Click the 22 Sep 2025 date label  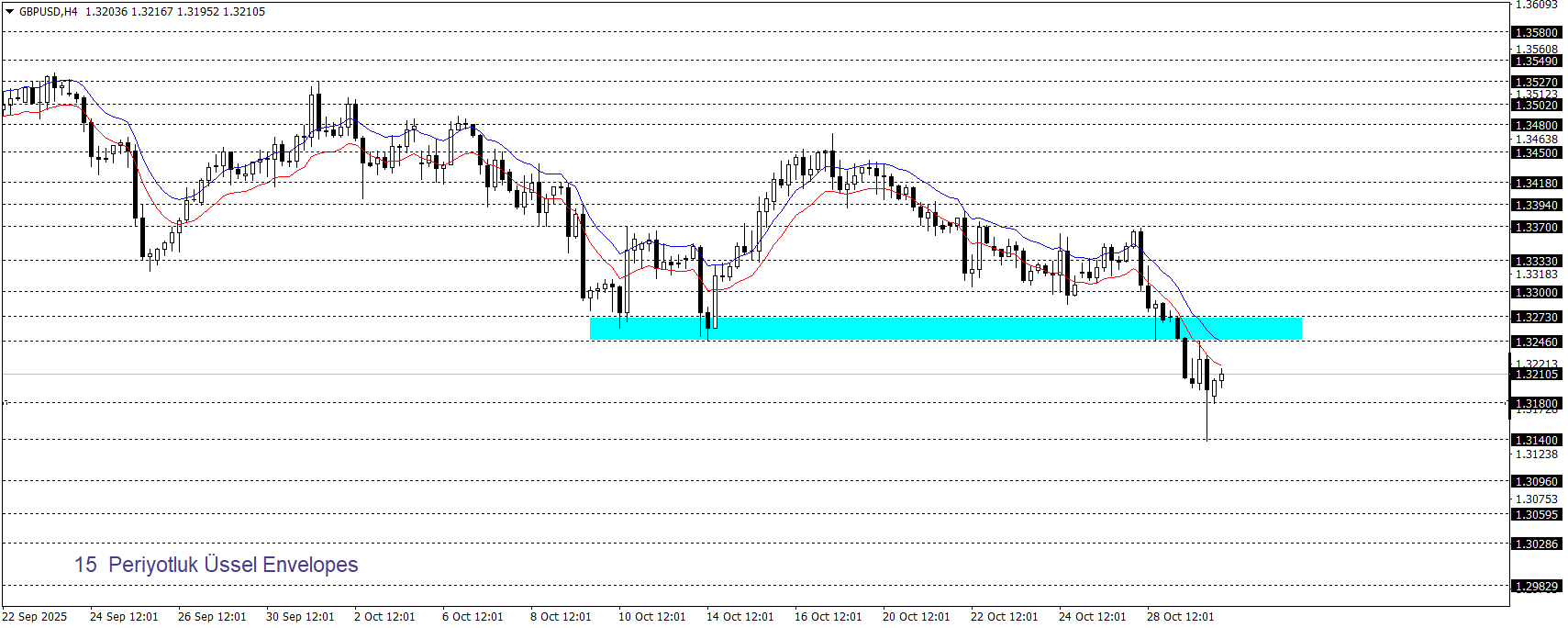[35, 617]
